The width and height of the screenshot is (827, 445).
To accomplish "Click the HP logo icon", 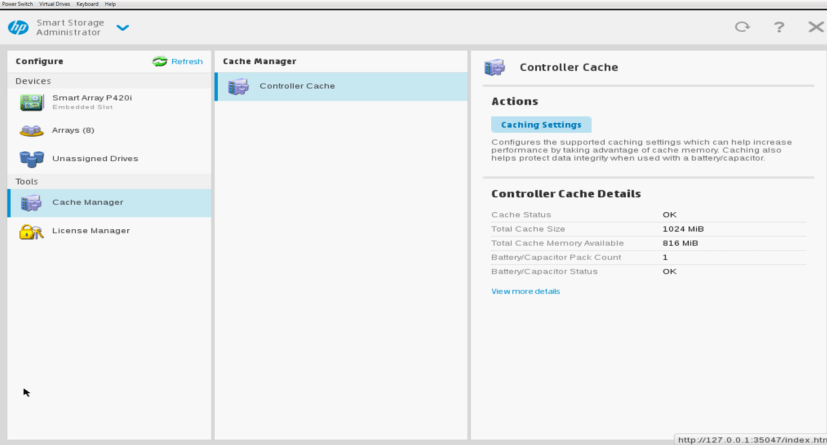I will (x=18, y=27).
